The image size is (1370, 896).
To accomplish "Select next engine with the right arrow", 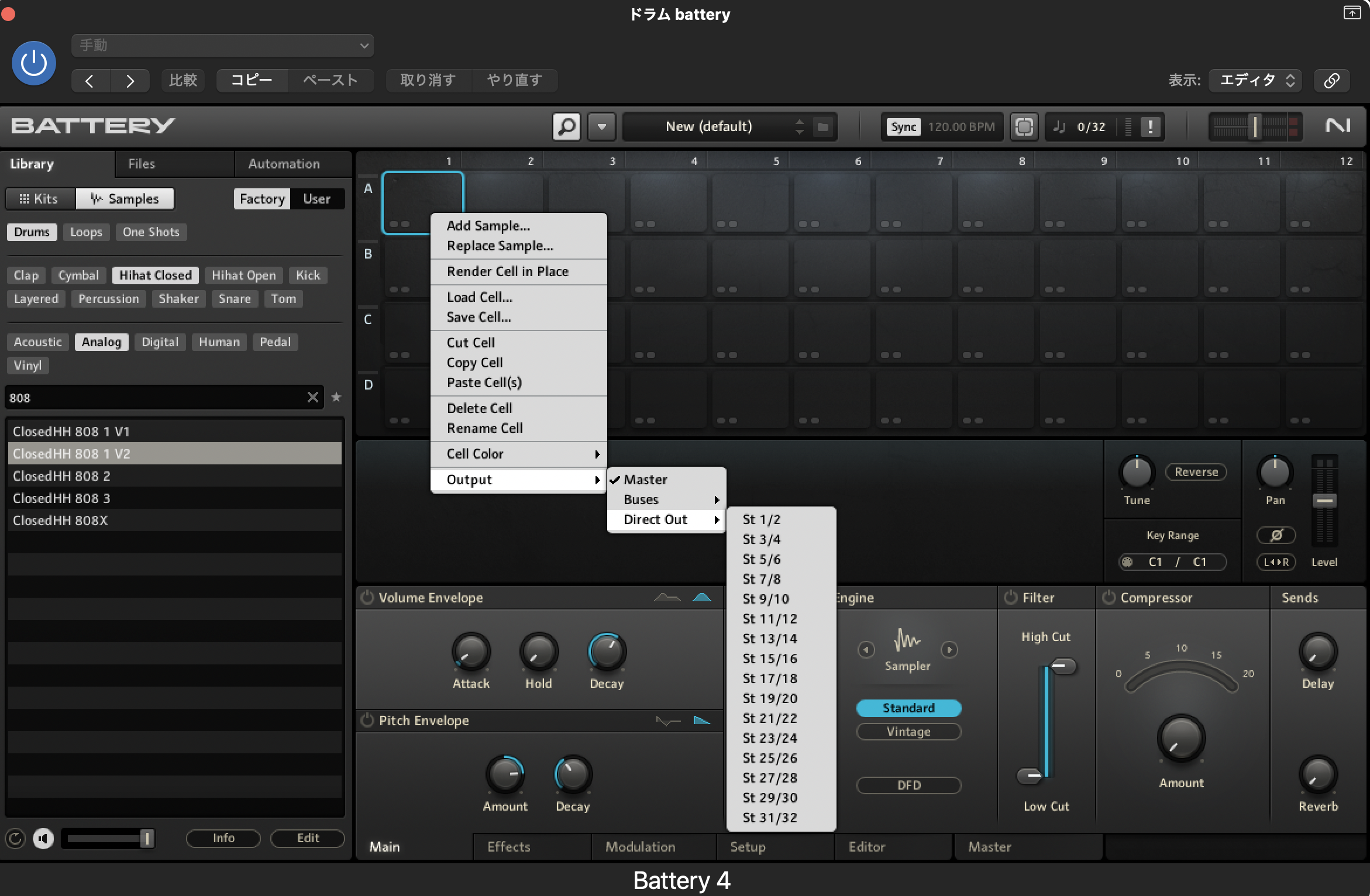I will click(949, 649).
